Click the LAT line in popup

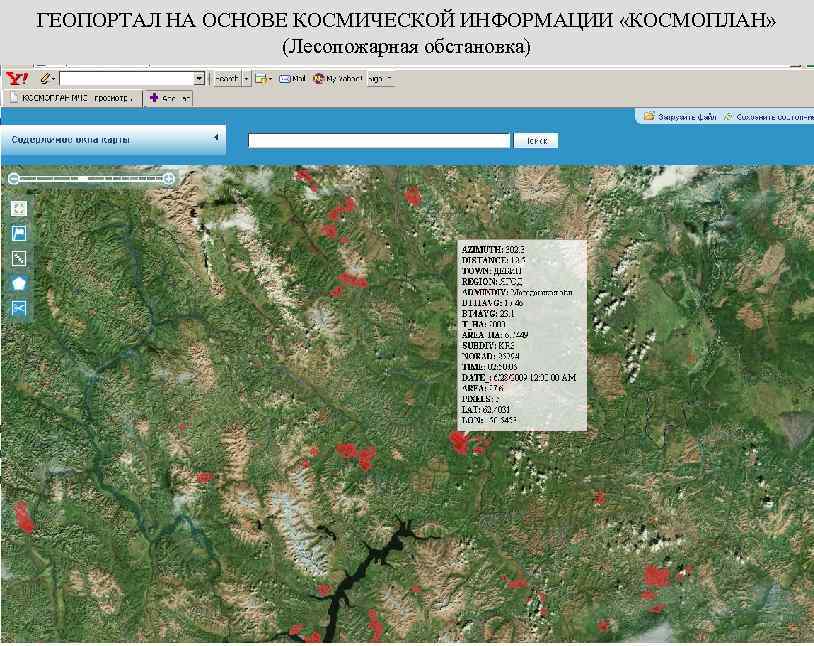tap(485, 409)
